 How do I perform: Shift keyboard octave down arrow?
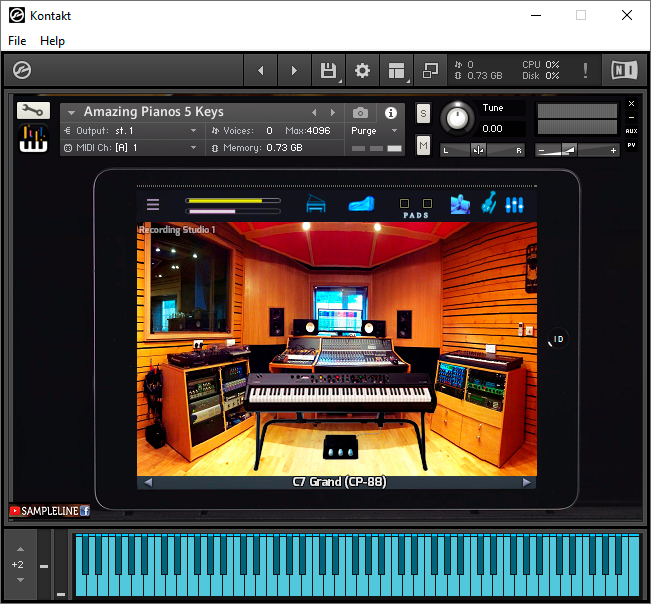20,580
